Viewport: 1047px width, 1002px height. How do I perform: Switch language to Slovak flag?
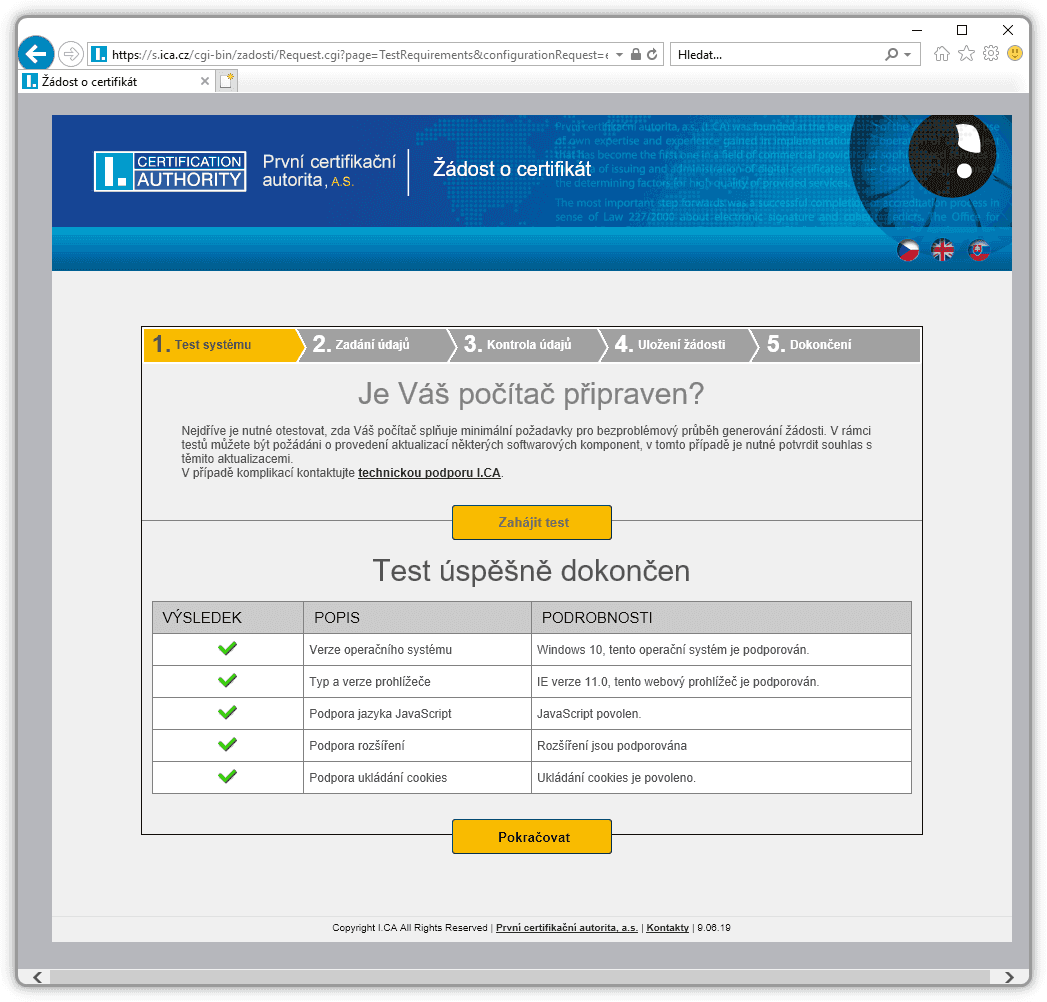click(979, 250)
